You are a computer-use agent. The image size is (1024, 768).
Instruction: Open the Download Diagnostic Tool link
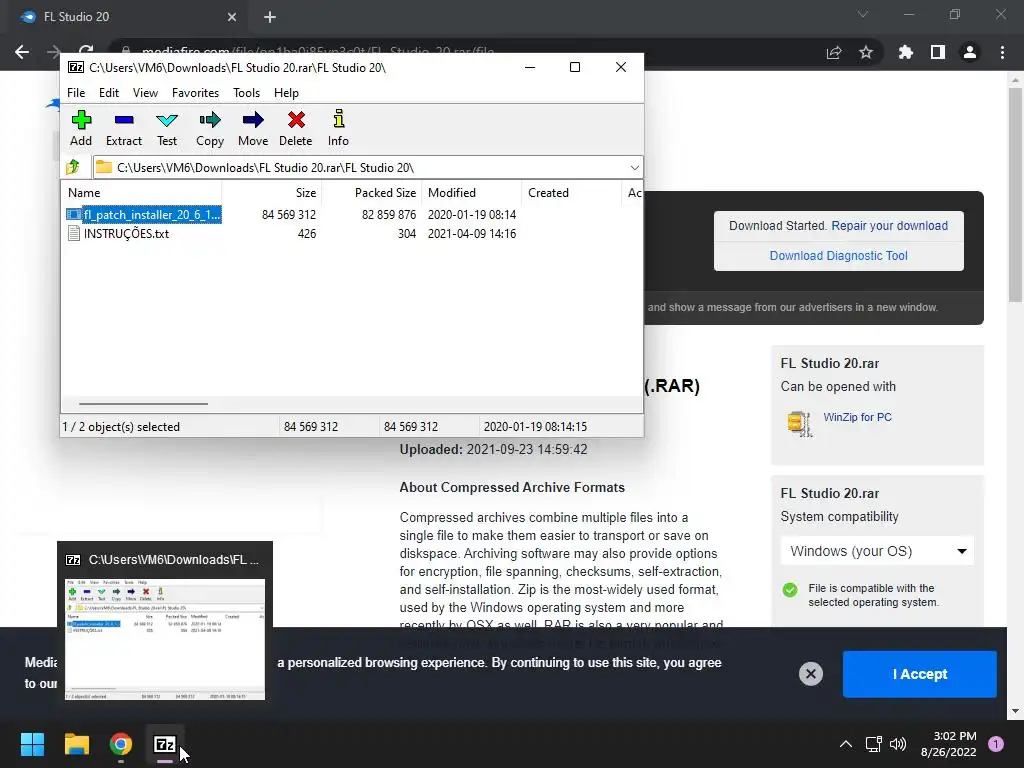(x=839, y=256)
